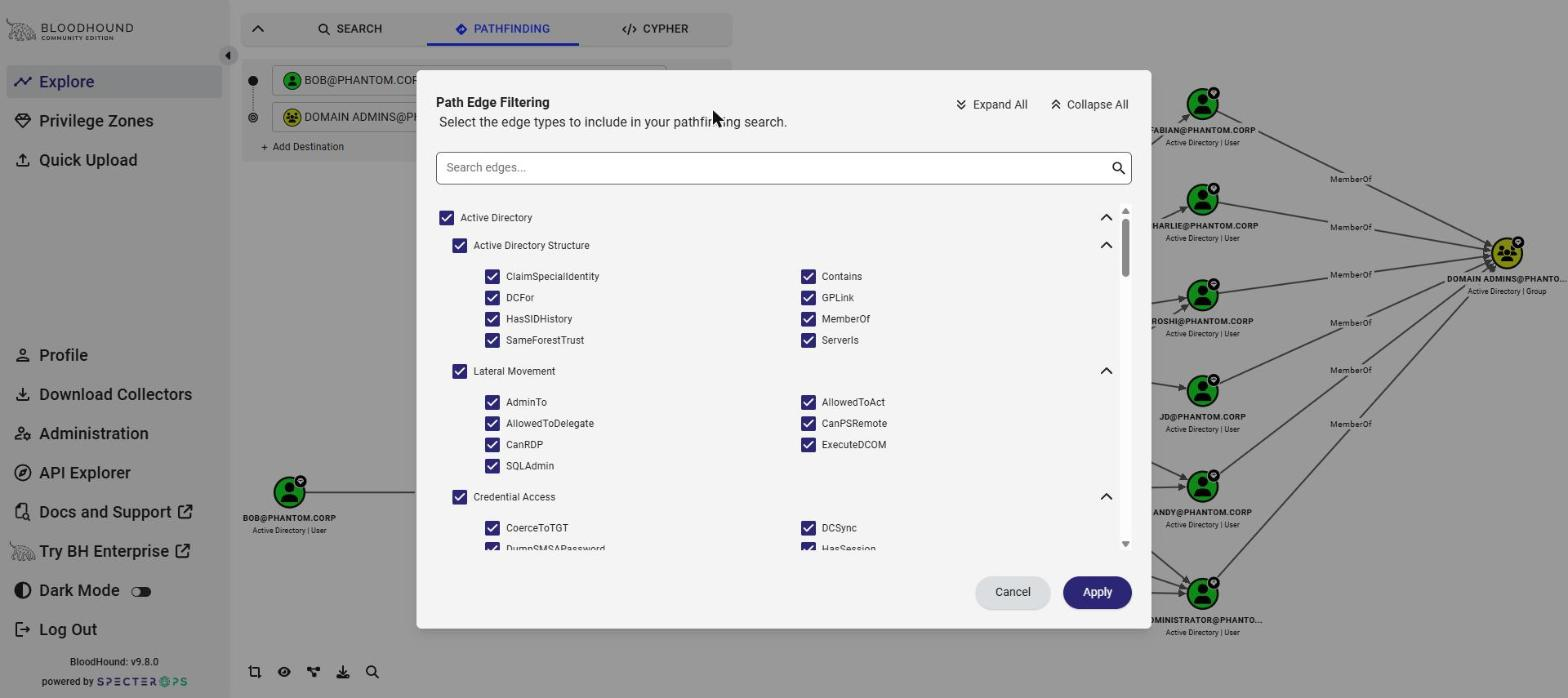Collapse the Active Directory Structure section chevron
Image resolution: width=1568 pixels, height=698 pixels.
point(1106,245)
